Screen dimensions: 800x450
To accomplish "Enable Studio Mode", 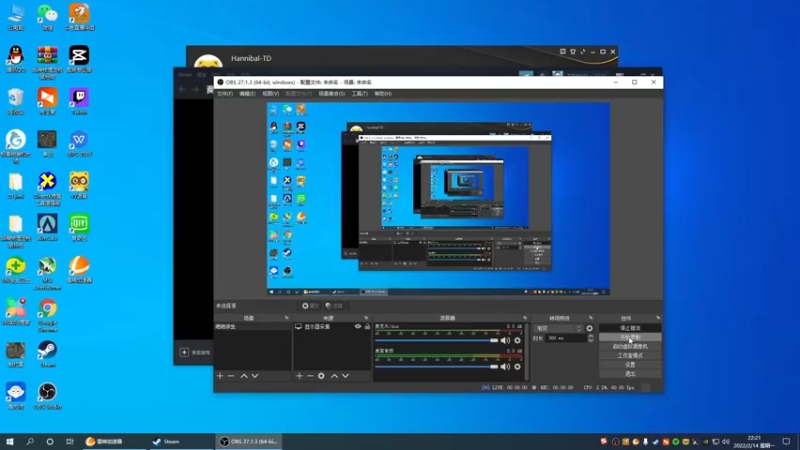I will 630,356.
